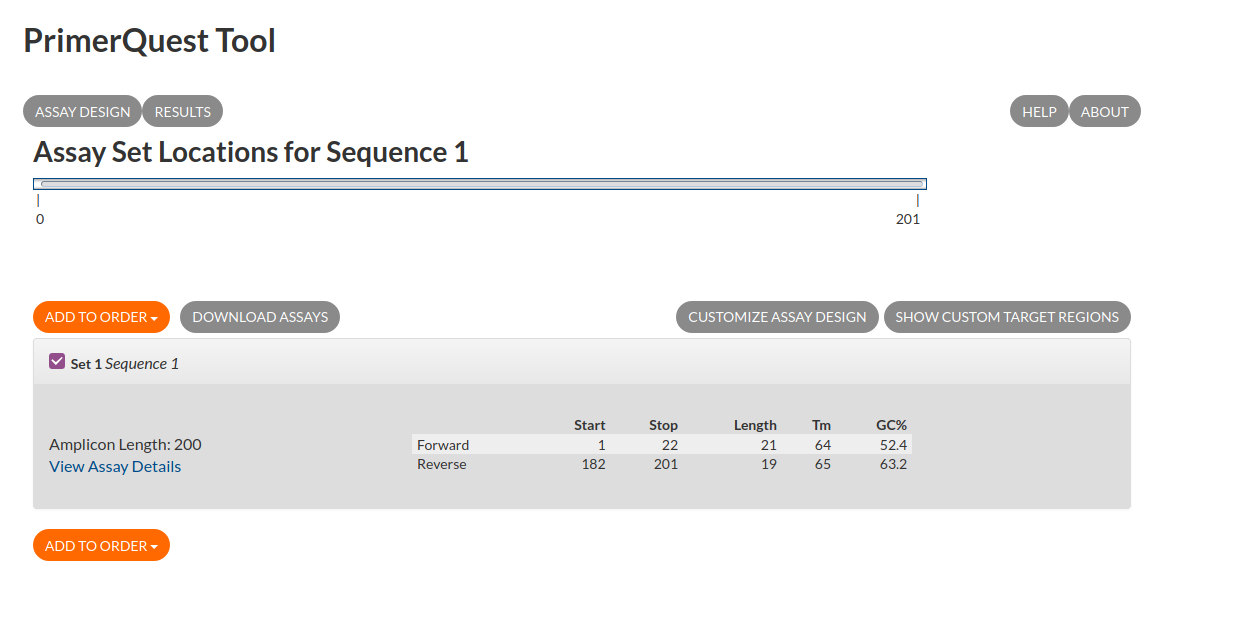Switch to the Results tab
This screenshot has width=1236, height=628.
pos(183,112)
